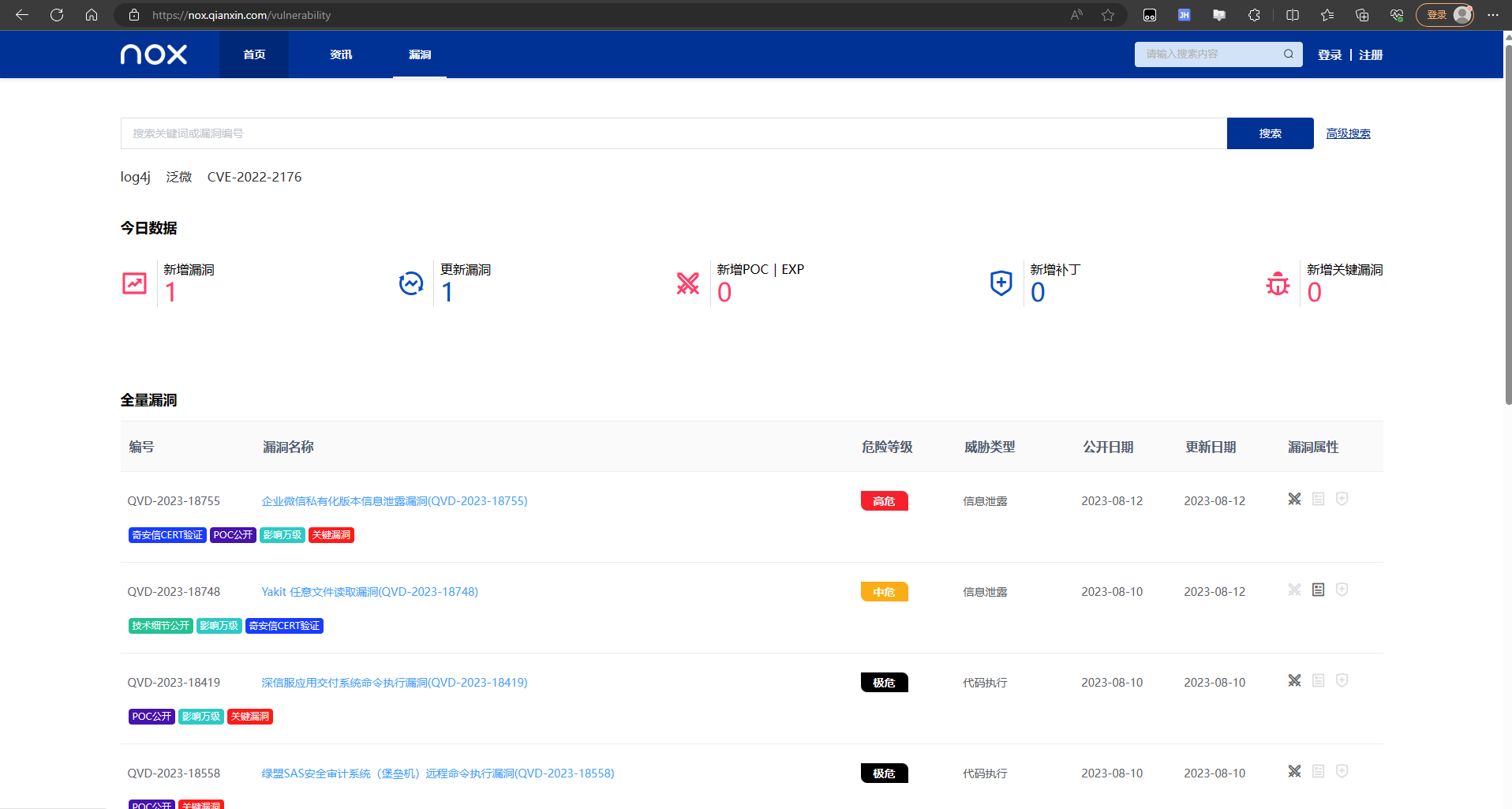Open 企业微信私有化版本信息泄露漏洞 entry
1512x809 pixels.
(395, 501)
